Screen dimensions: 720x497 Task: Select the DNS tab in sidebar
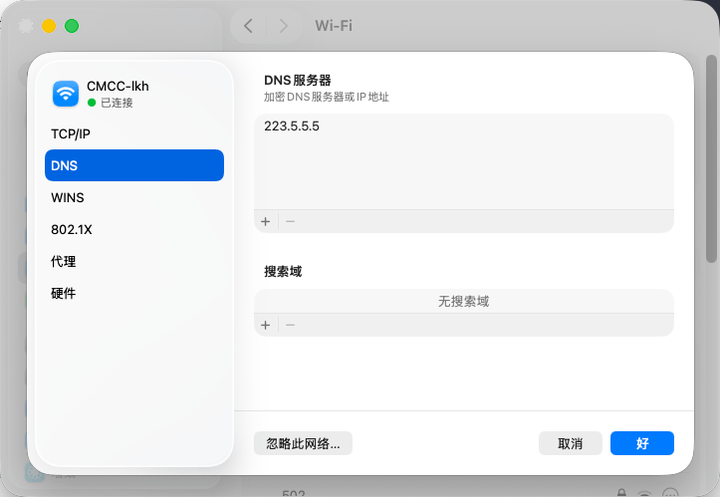pos(134,165)
